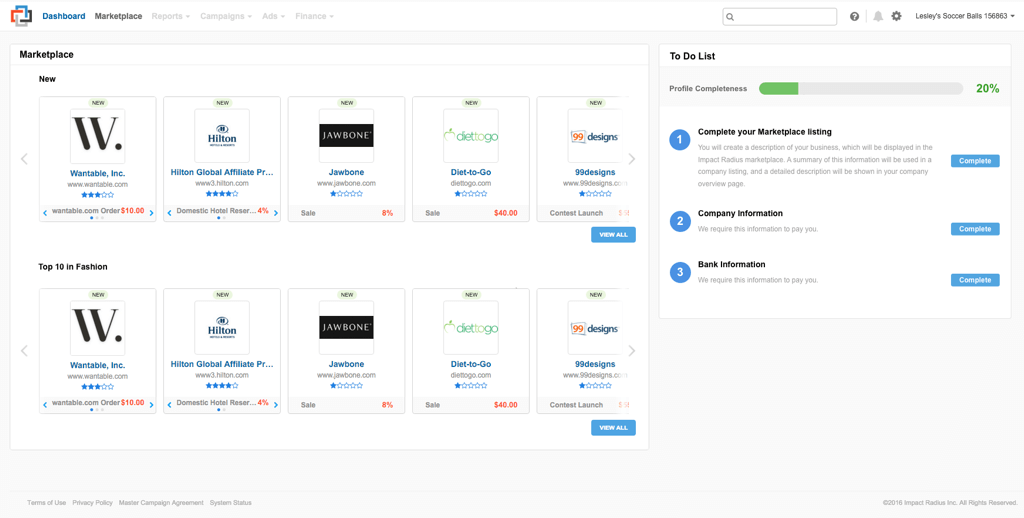Open the notifications bell icon
The height and width of the screenshot is (518, 1024).
click(x=878, y=16)
